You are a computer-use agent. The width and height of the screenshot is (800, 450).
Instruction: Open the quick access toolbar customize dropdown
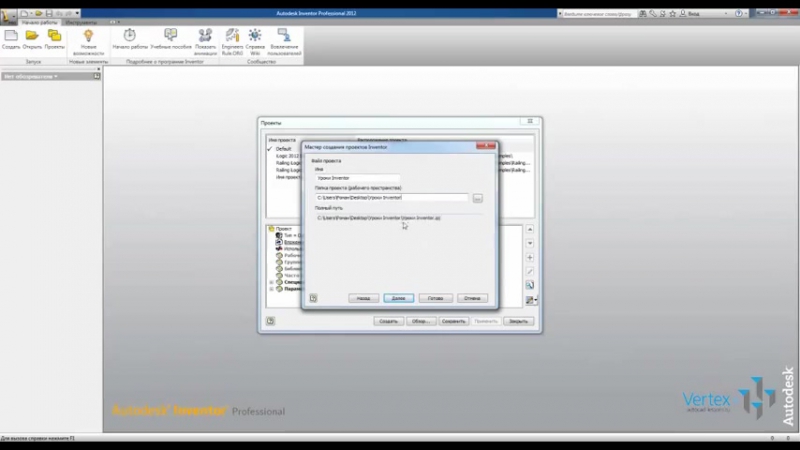[x=78, y=13]
